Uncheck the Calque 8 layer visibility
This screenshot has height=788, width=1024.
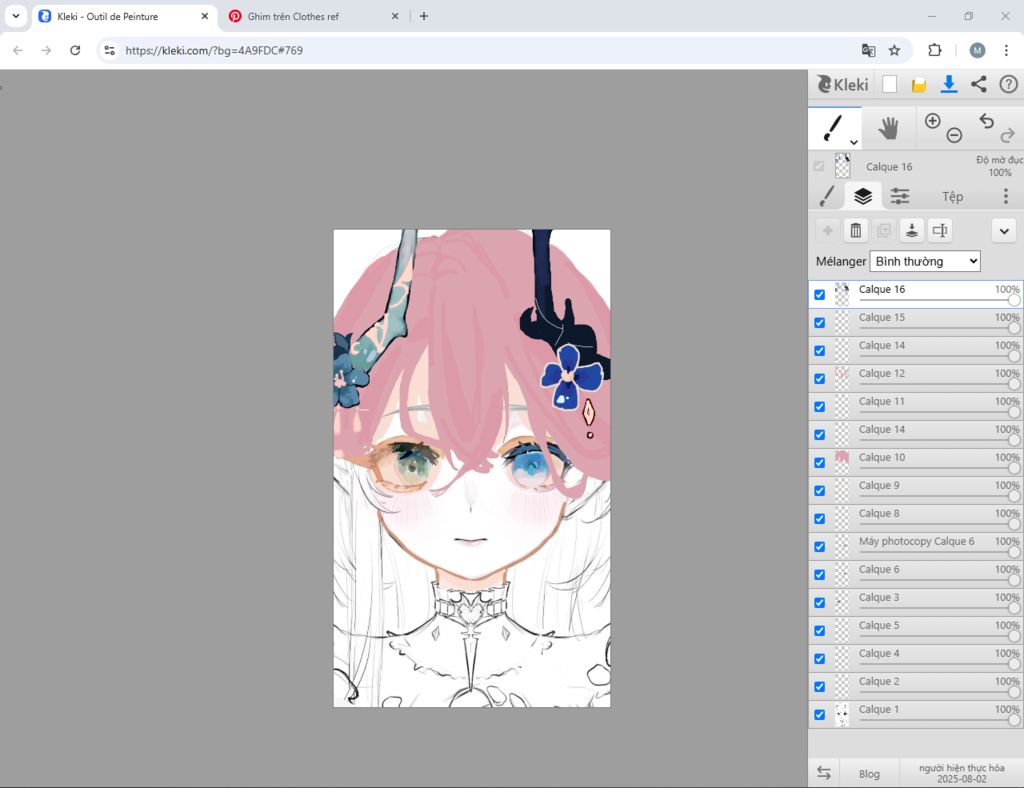click(x=820, y=519)
